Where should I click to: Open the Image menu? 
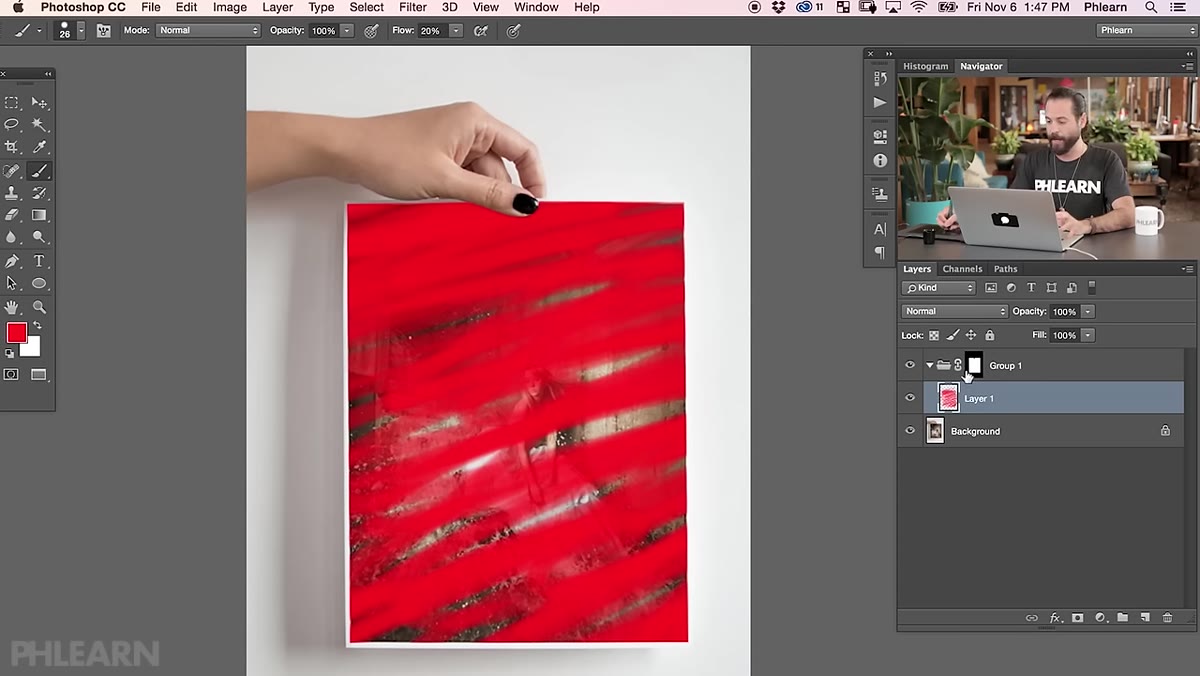230,7
